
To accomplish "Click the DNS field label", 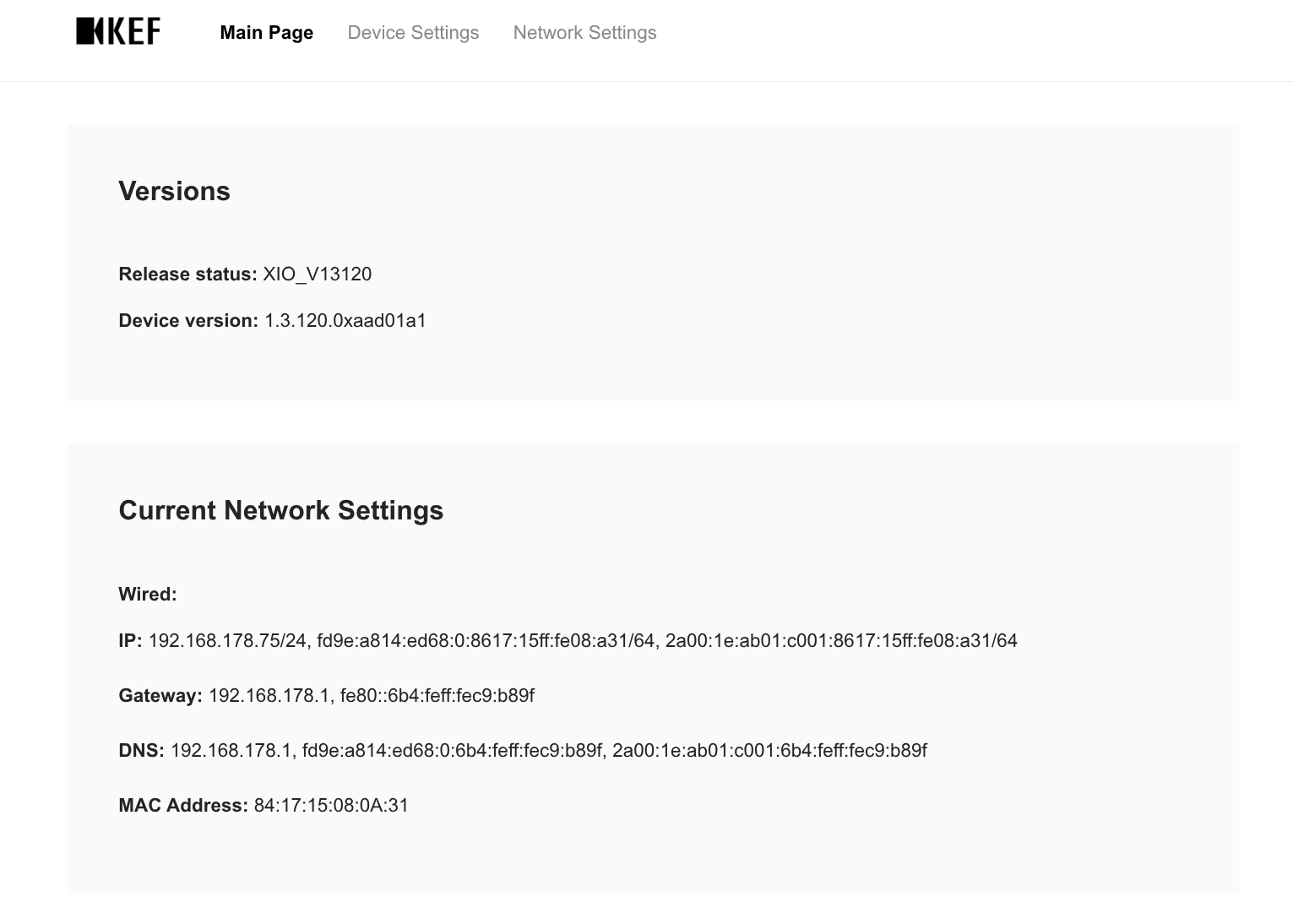I will pyautogui.click(x=141, y=751).
